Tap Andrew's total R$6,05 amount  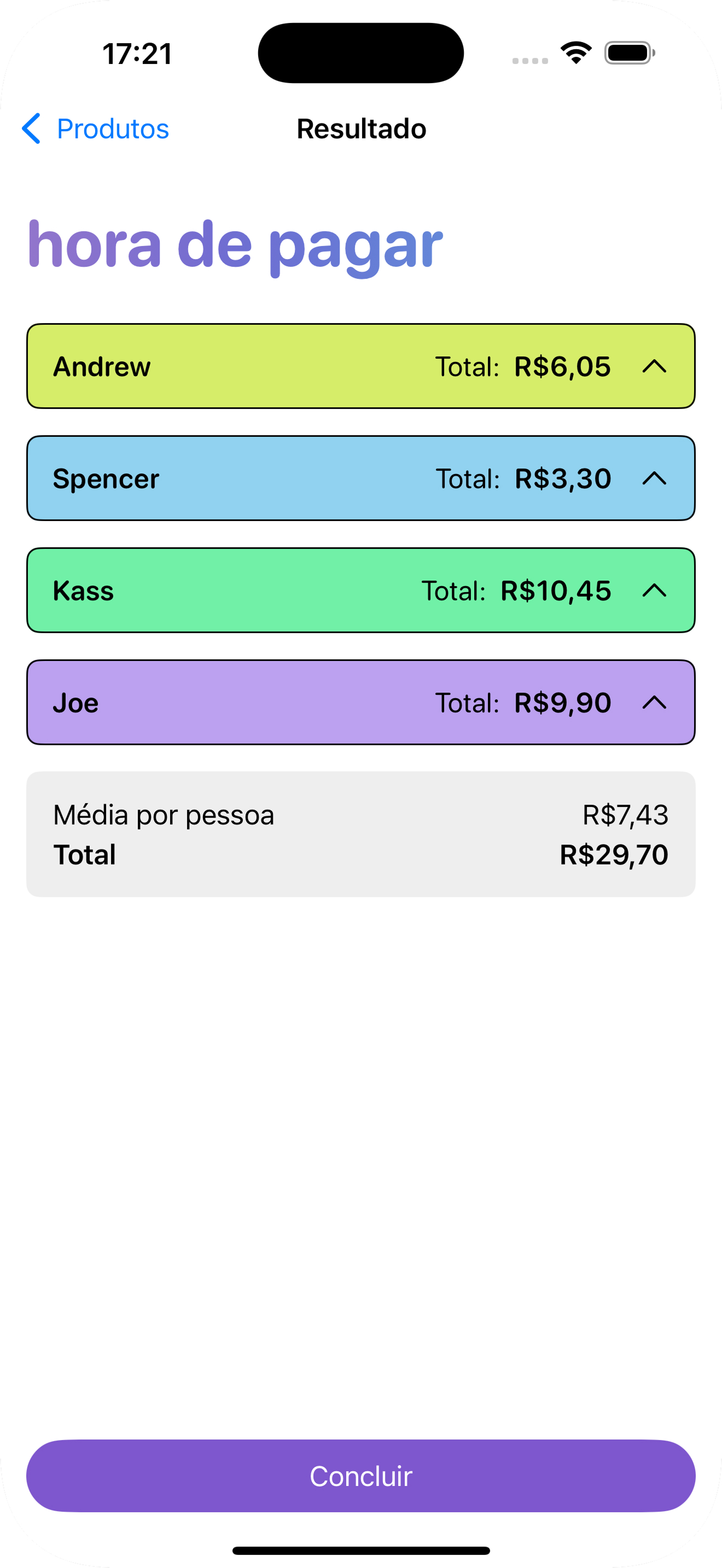coord(562,366)
